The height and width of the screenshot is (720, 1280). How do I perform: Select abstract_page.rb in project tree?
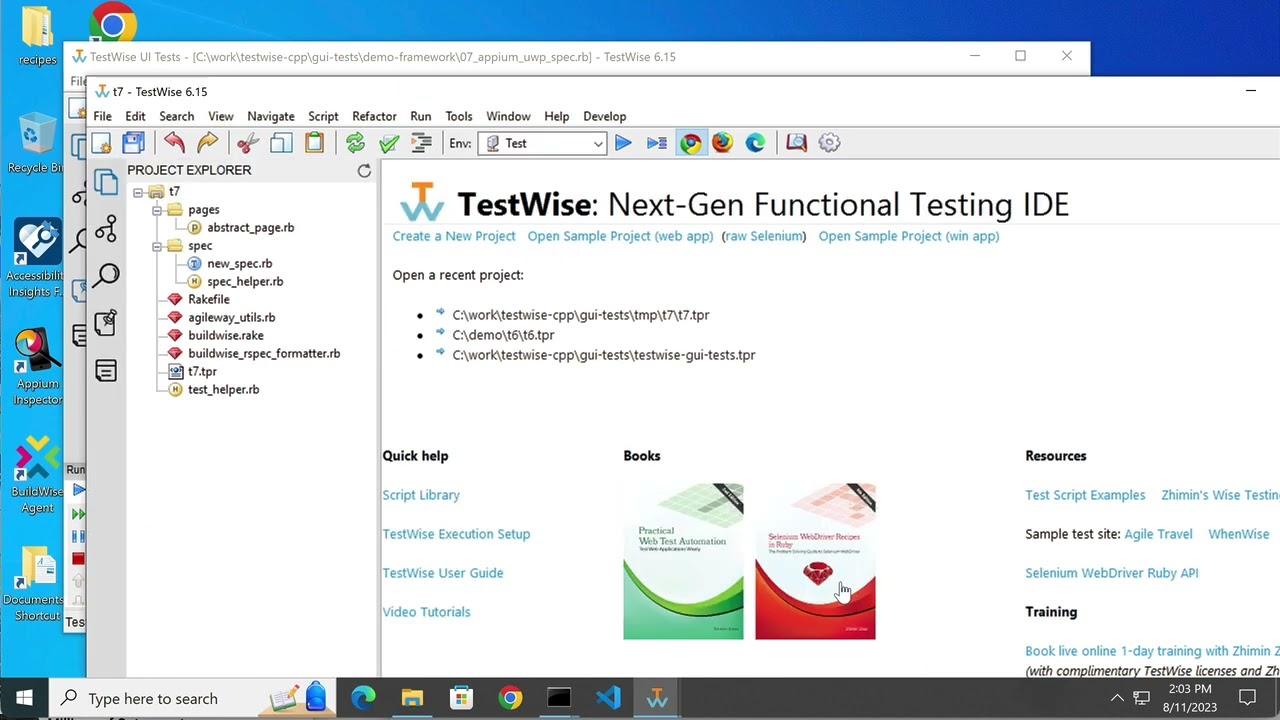tap(250, 228)
